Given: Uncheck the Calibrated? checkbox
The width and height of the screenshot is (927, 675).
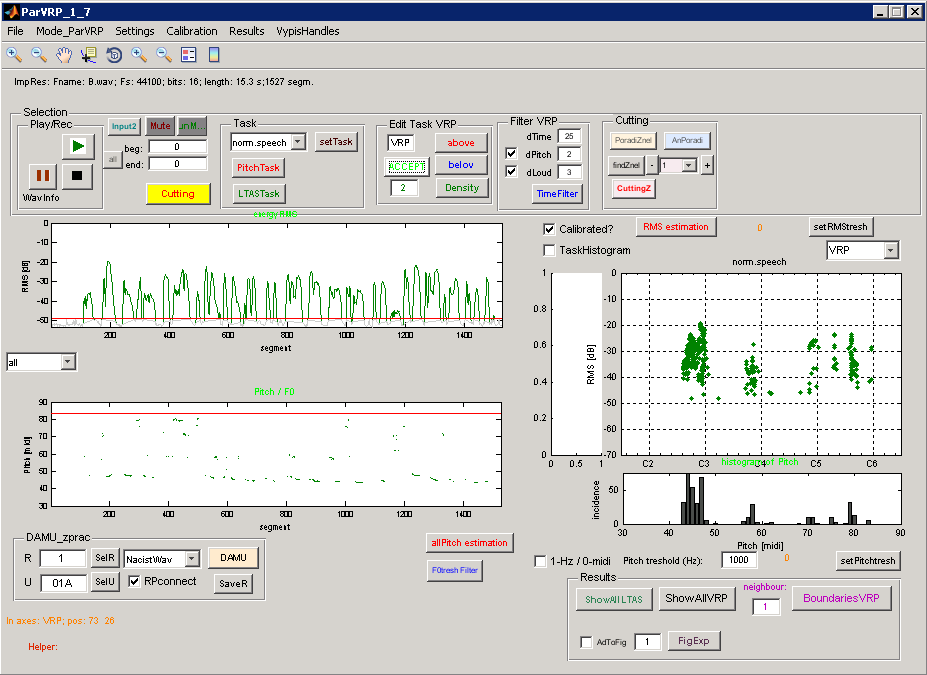Looking at the screenshot, I should tap(549, 229).
